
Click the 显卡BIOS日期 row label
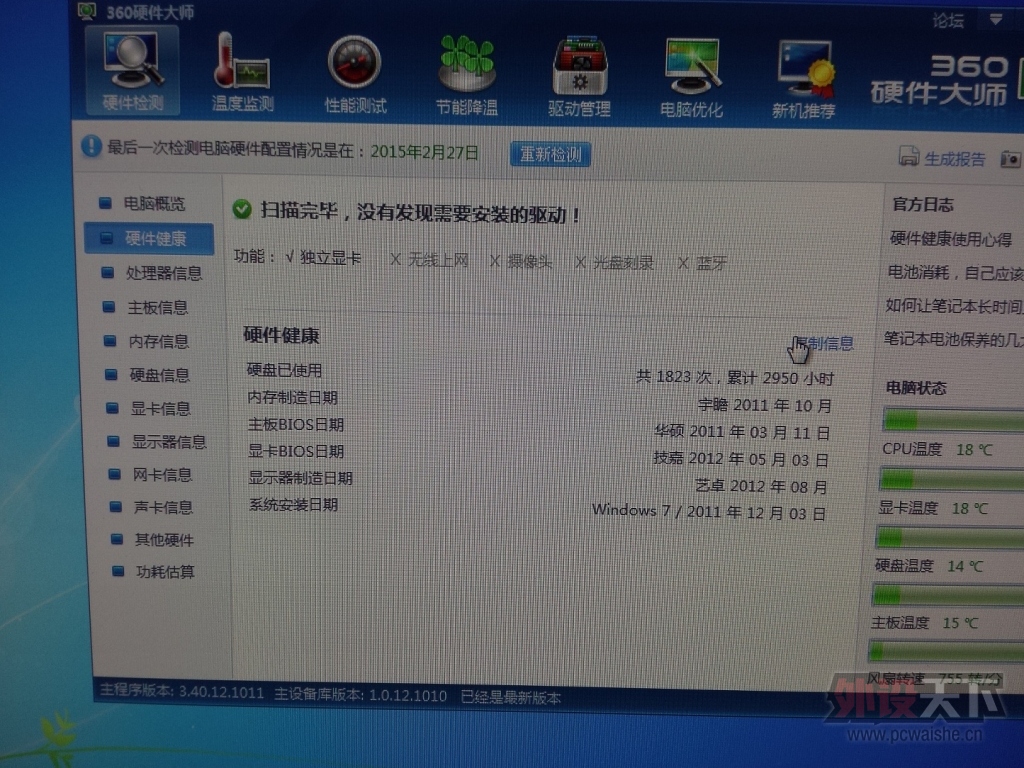tap(296, 451)
